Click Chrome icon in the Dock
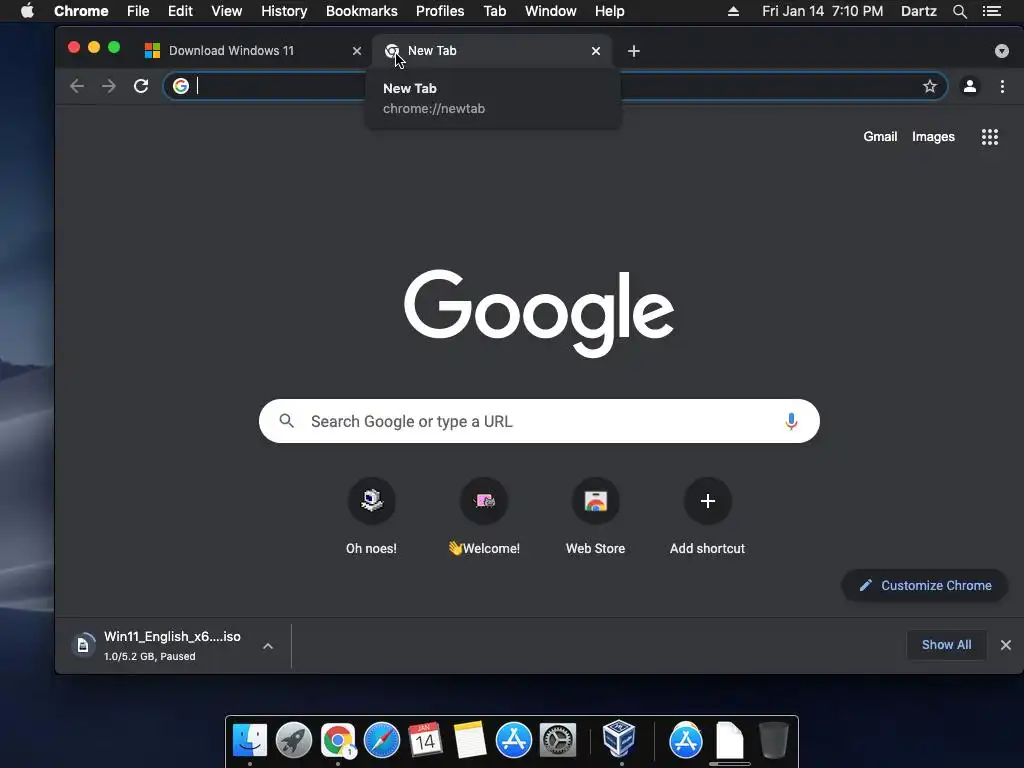The height and width of the screenshot is (768, 1024). pyautogui.click(x=338, y=741)
